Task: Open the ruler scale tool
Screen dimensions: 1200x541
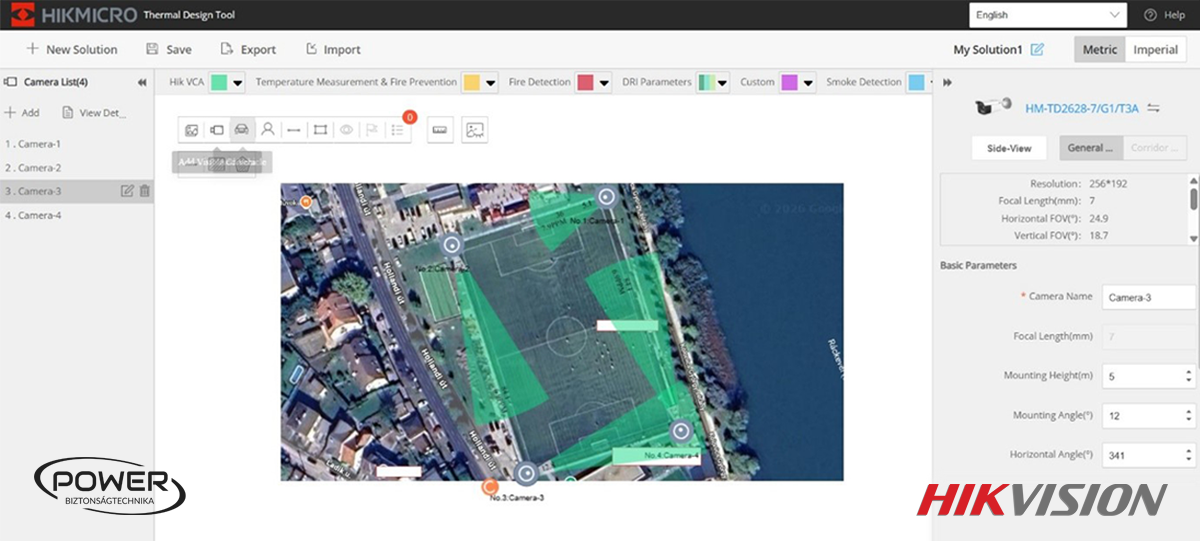Action: tap(440, 130)
